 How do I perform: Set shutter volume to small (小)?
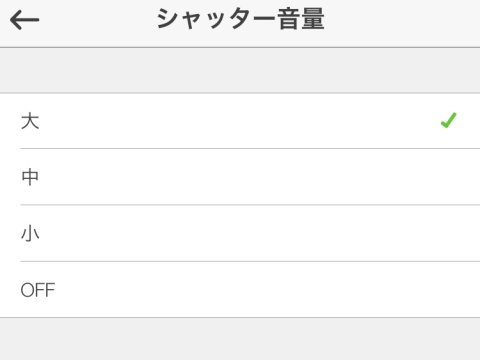240,233
